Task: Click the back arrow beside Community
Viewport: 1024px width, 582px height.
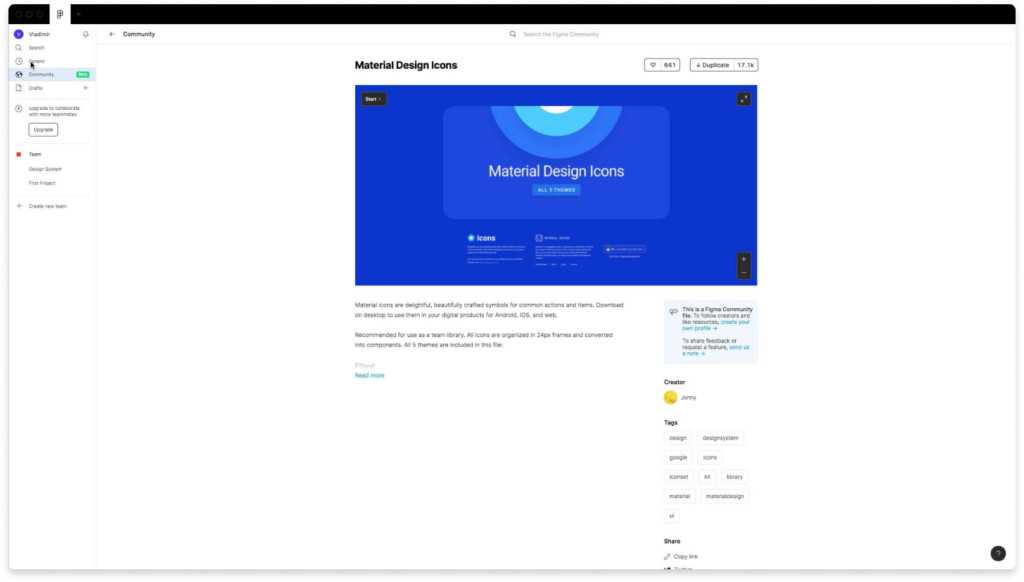Action: [112, 34]
